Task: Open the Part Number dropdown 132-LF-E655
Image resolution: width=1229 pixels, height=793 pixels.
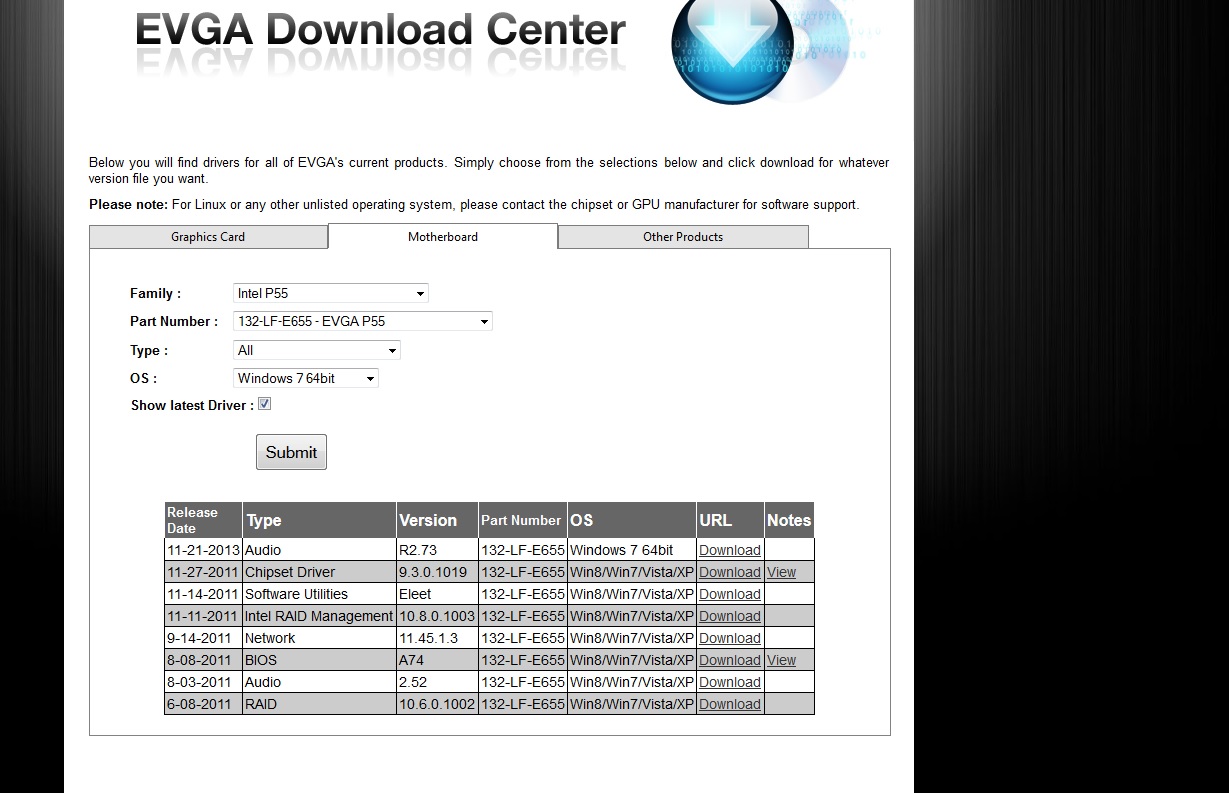Action: (x=363, y=321)
